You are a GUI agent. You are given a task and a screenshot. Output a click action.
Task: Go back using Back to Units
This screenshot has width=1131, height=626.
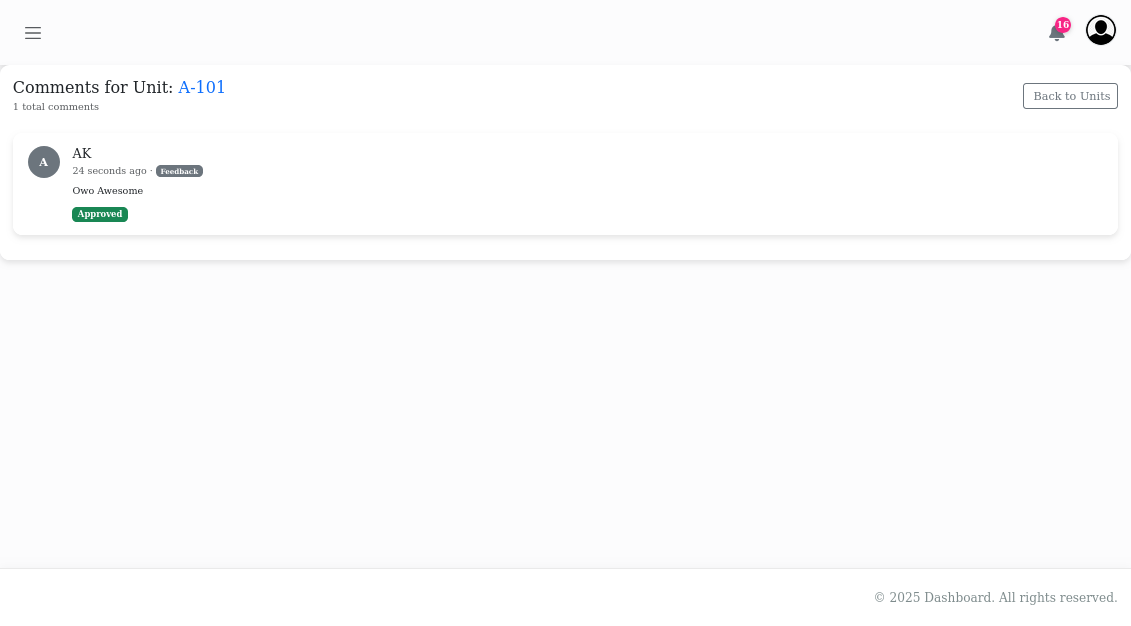tap(1070, 96)
